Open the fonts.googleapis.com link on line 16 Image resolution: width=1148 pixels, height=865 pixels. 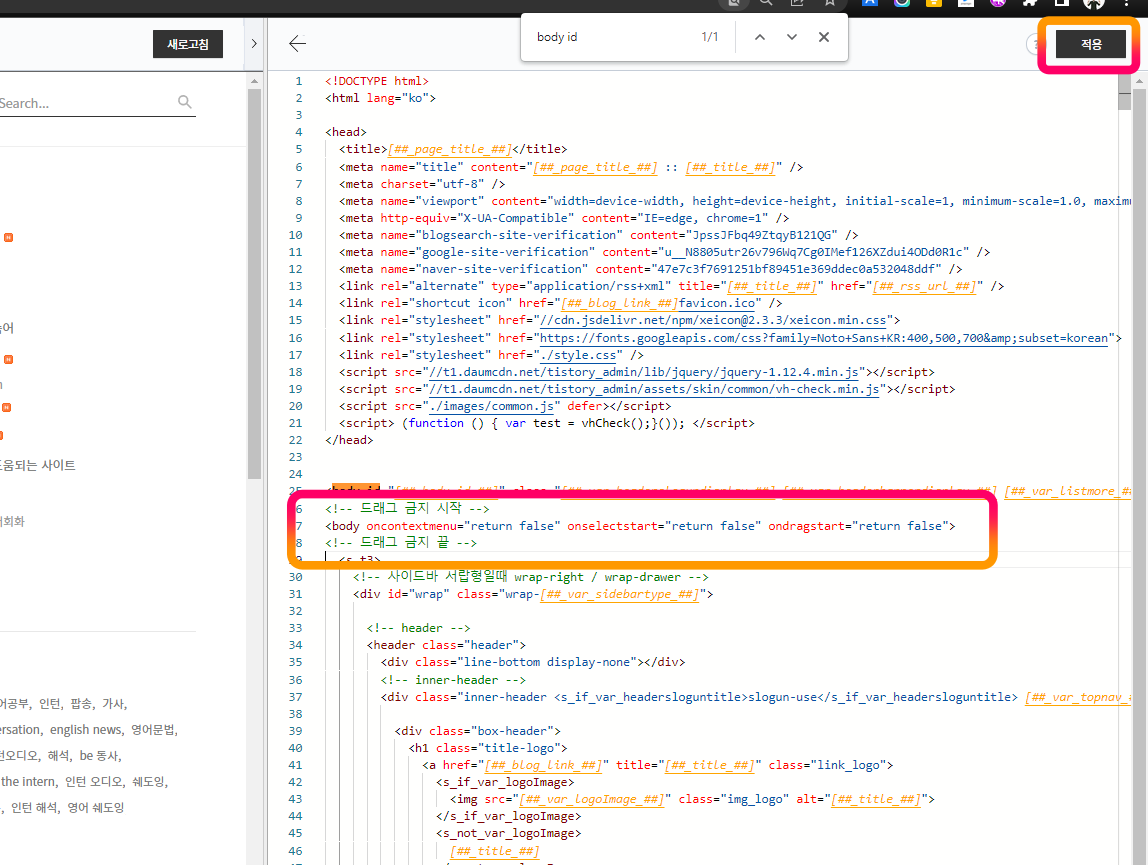coord(824,338)
